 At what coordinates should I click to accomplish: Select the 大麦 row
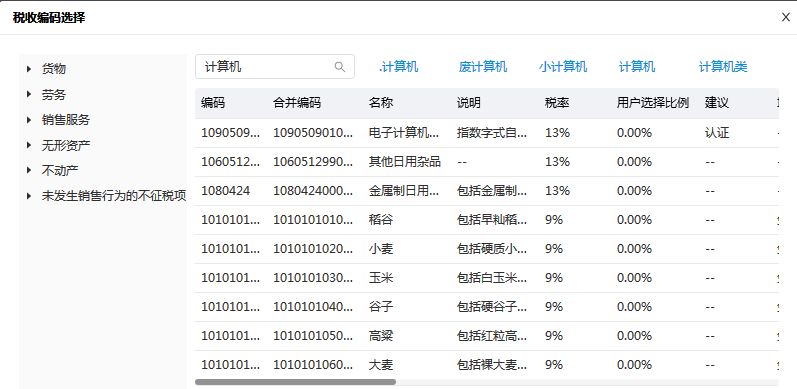point(486,365)
